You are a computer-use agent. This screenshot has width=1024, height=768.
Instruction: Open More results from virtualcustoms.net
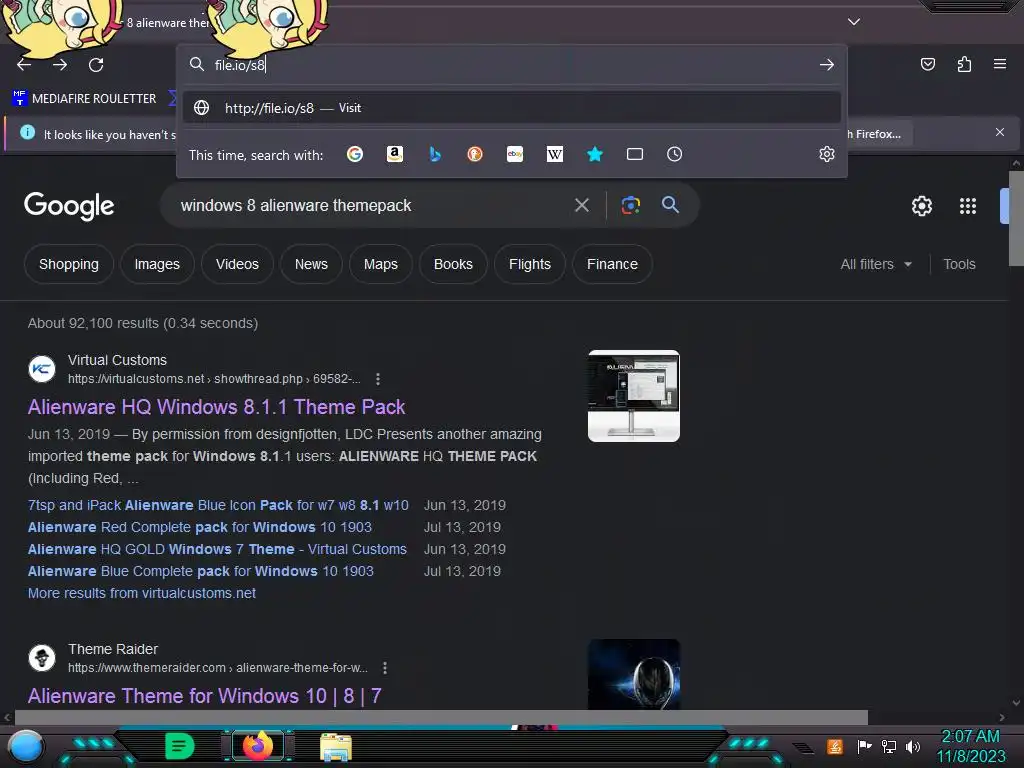(x=142, y=593)
